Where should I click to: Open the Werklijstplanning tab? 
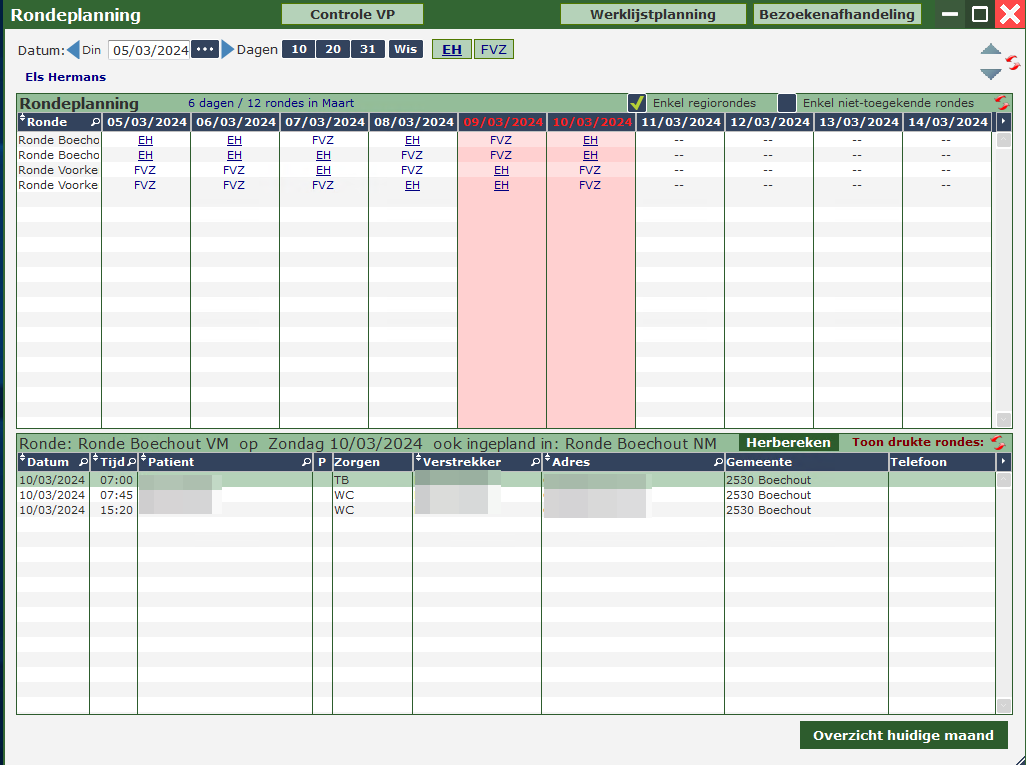[x=653, y=14]
